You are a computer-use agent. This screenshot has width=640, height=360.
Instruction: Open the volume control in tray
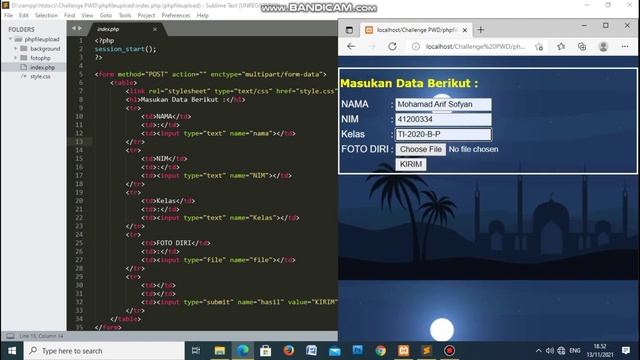tap(550, 351)
